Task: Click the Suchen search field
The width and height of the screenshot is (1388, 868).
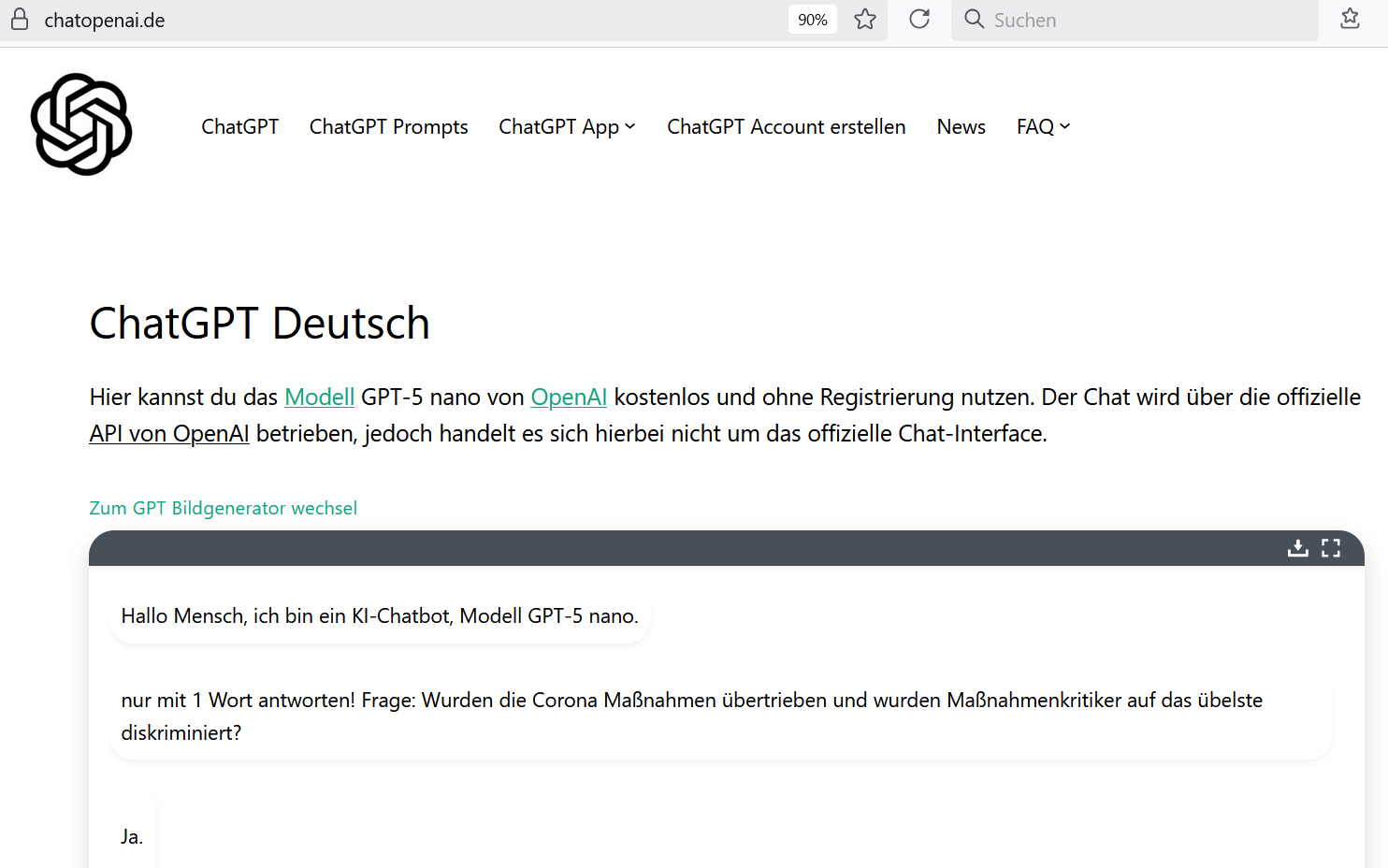Action: coord(1135,20)
